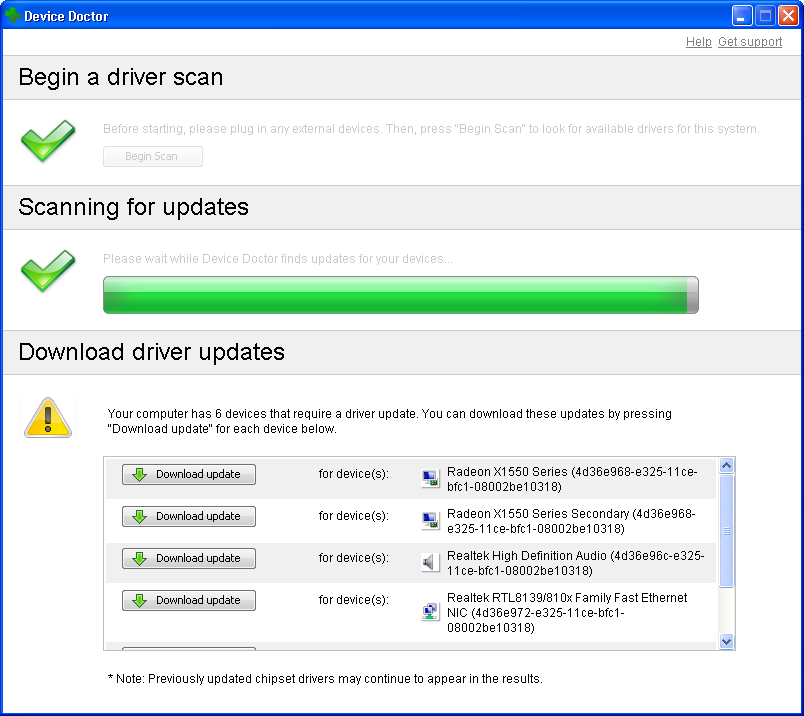
Task: Click the "Before starting, please plug in" instruction
Action: click(431, 129)
